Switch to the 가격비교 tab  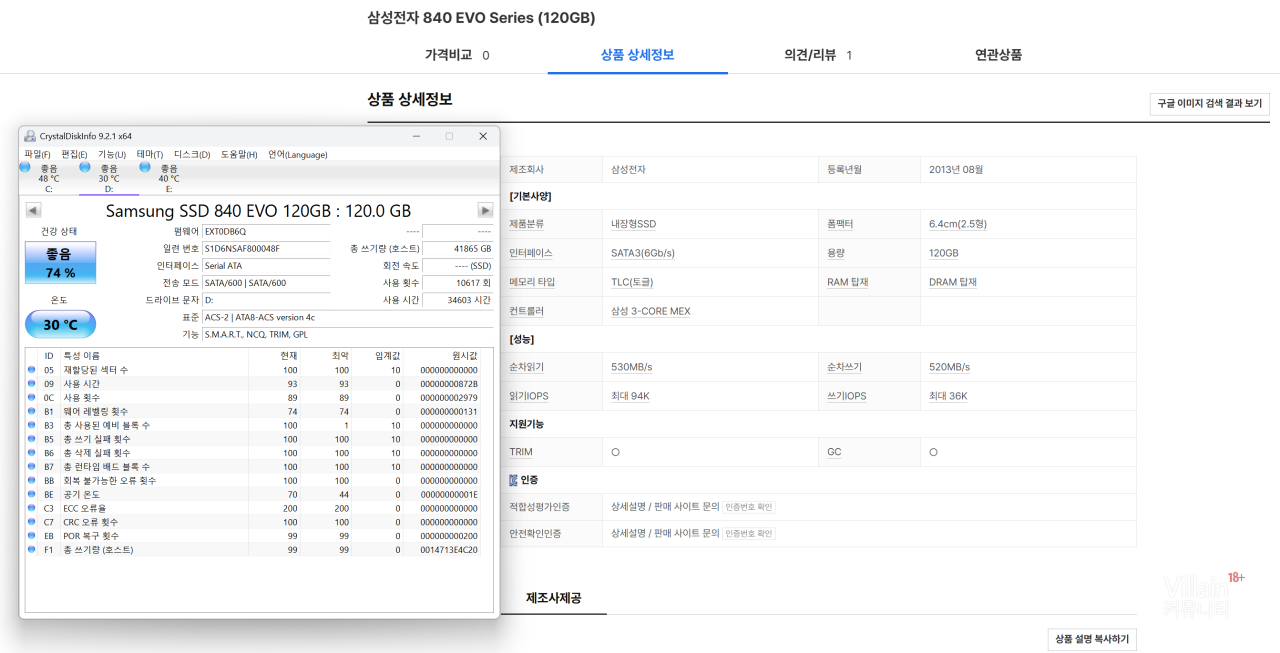click(457, 55)
